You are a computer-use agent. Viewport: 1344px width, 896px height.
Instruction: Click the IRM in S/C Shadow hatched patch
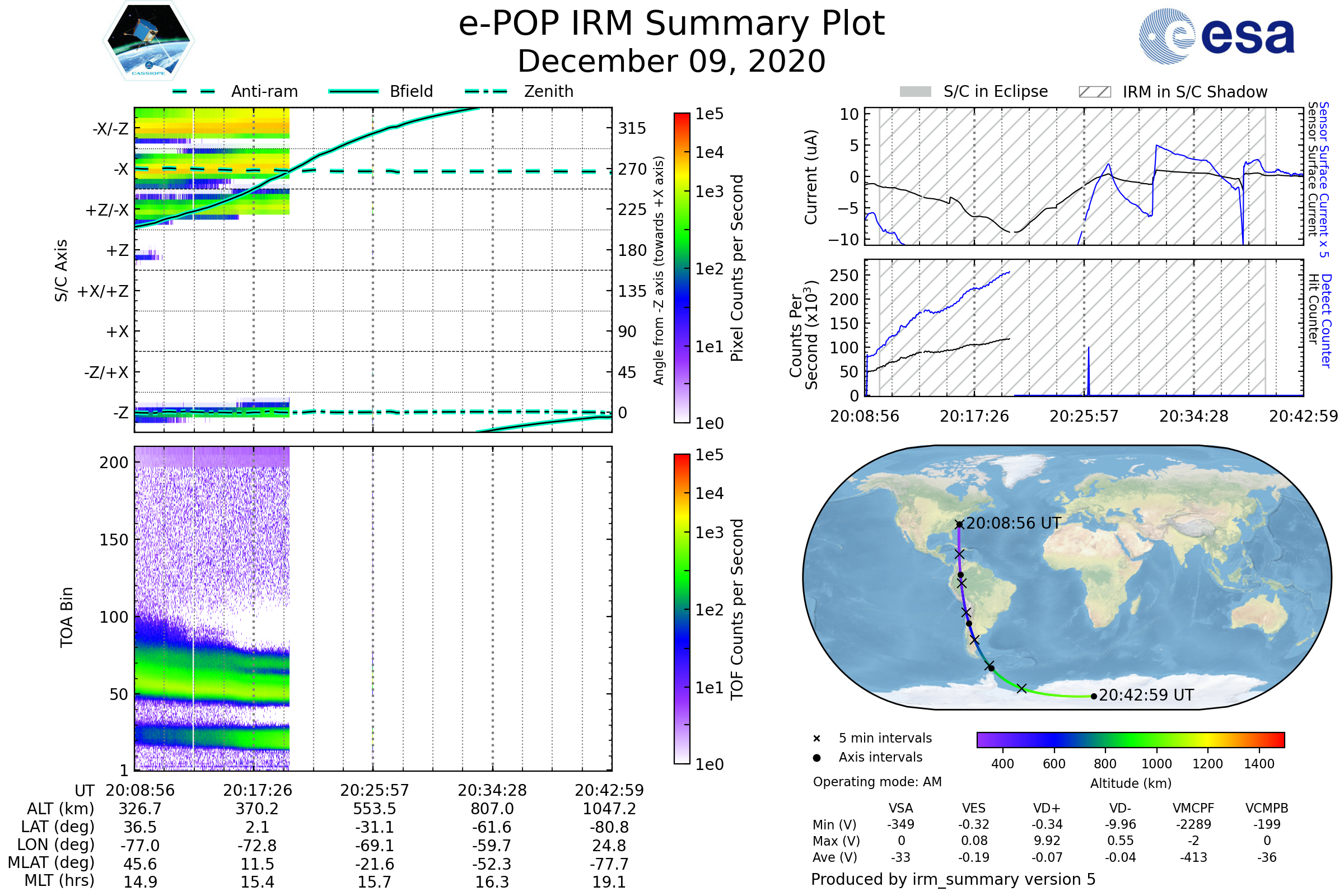1094,92
